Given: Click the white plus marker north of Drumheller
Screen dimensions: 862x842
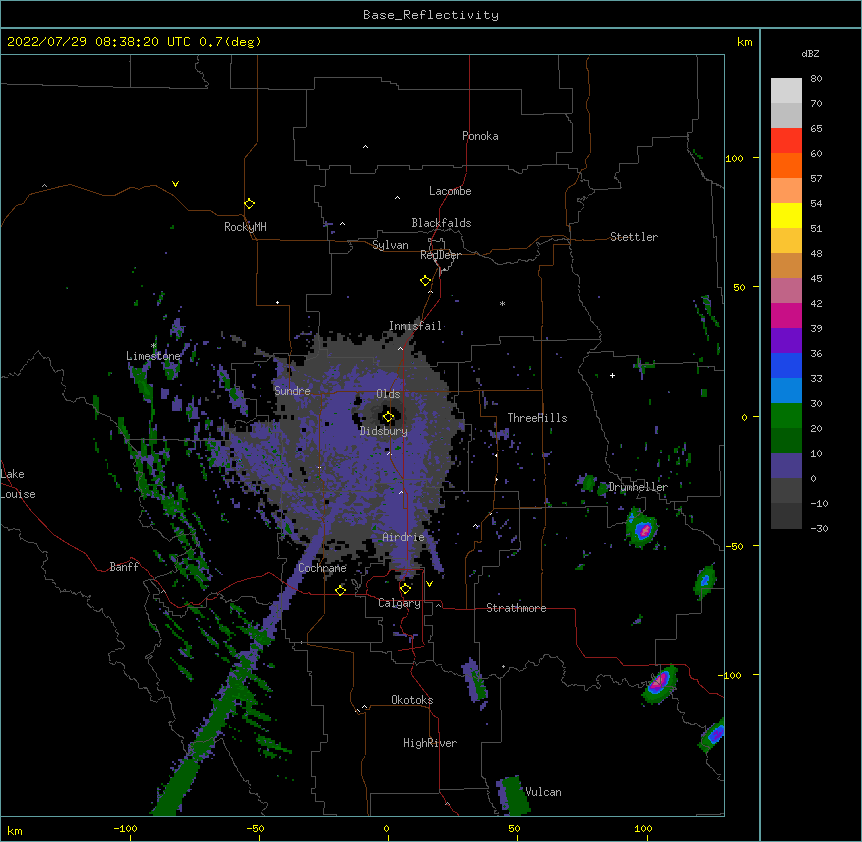Looking at the screenshot, I should click(x=612, y=375).
